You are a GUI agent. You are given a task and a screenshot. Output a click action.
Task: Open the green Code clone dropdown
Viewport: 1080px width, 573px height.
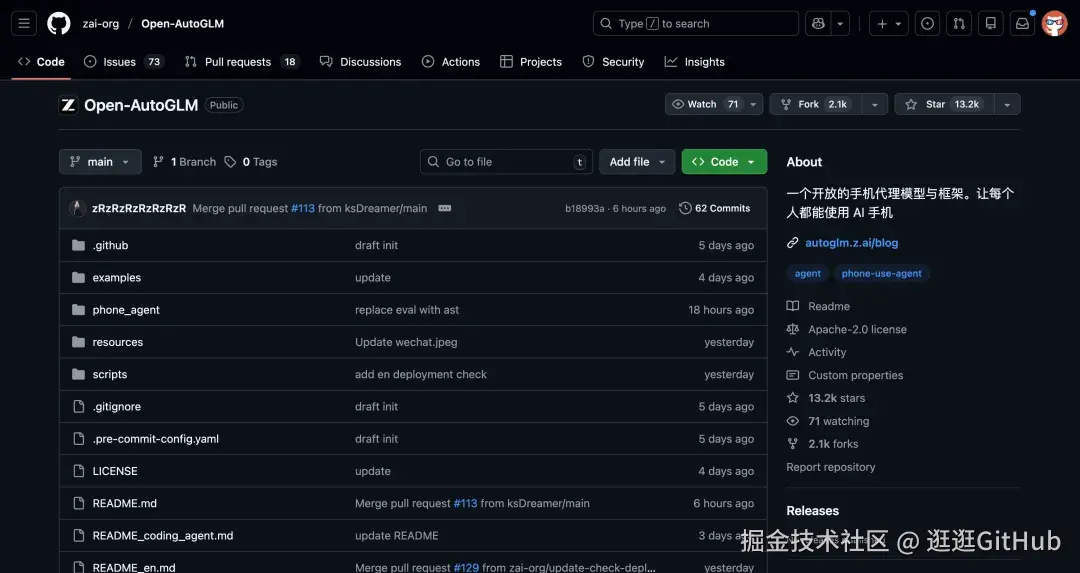coord(724,162)
